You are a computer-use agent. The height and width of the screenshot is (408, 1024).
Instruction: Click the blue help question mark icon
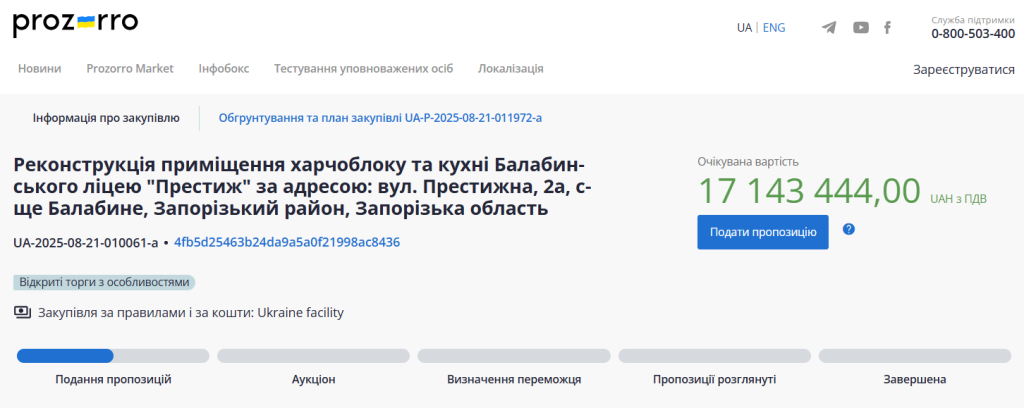coord(848,229)
